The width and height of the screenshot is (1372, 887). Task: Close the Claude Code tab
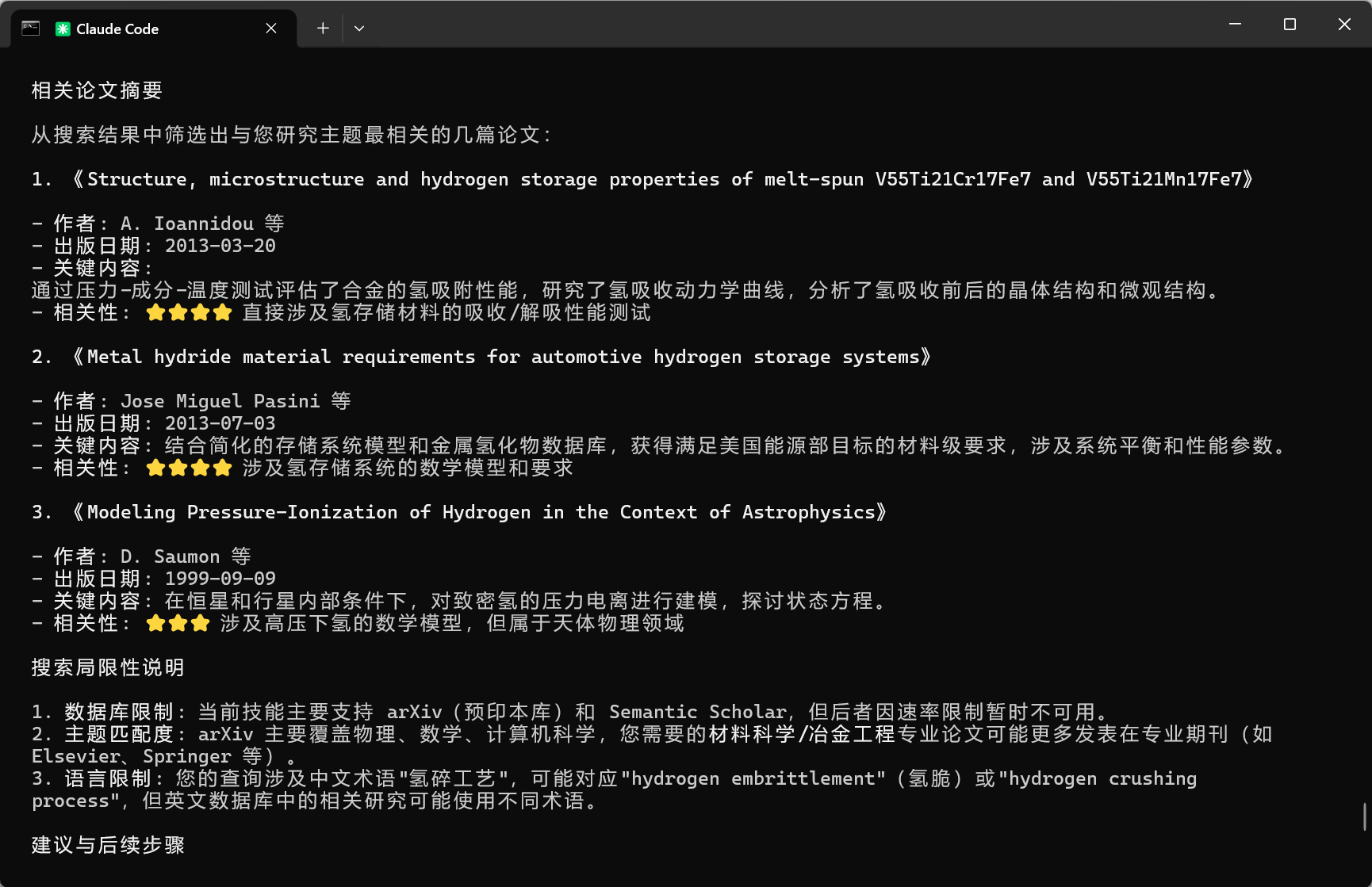point(271,29)
